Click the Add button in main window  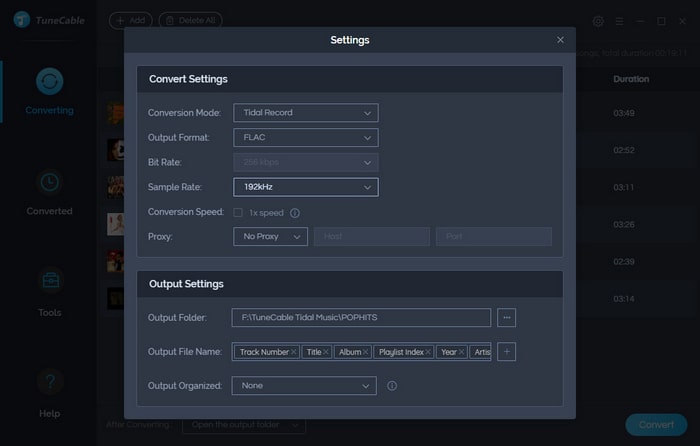click(131, 21)
